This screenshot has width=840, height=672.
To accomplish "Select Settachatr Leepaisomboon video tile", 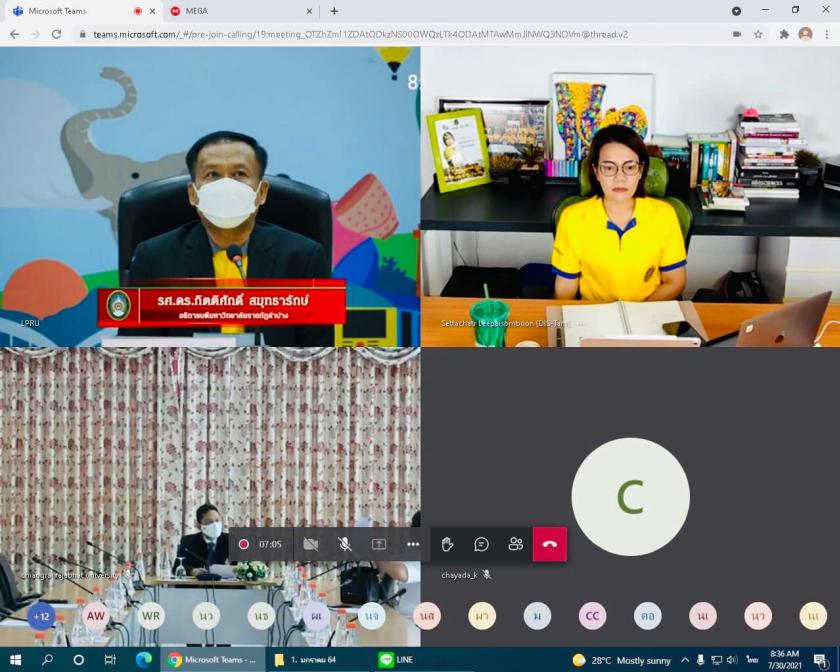I will coord(631,197).
